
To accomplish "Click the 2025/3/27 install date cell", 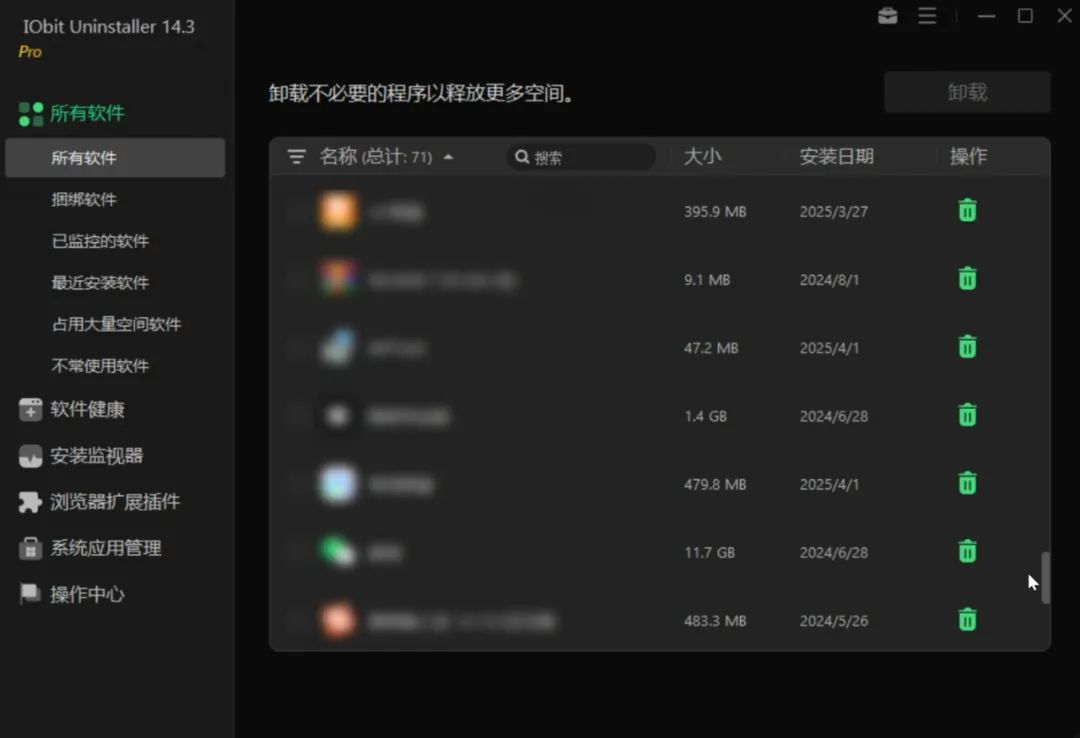I will pos(833,212).
